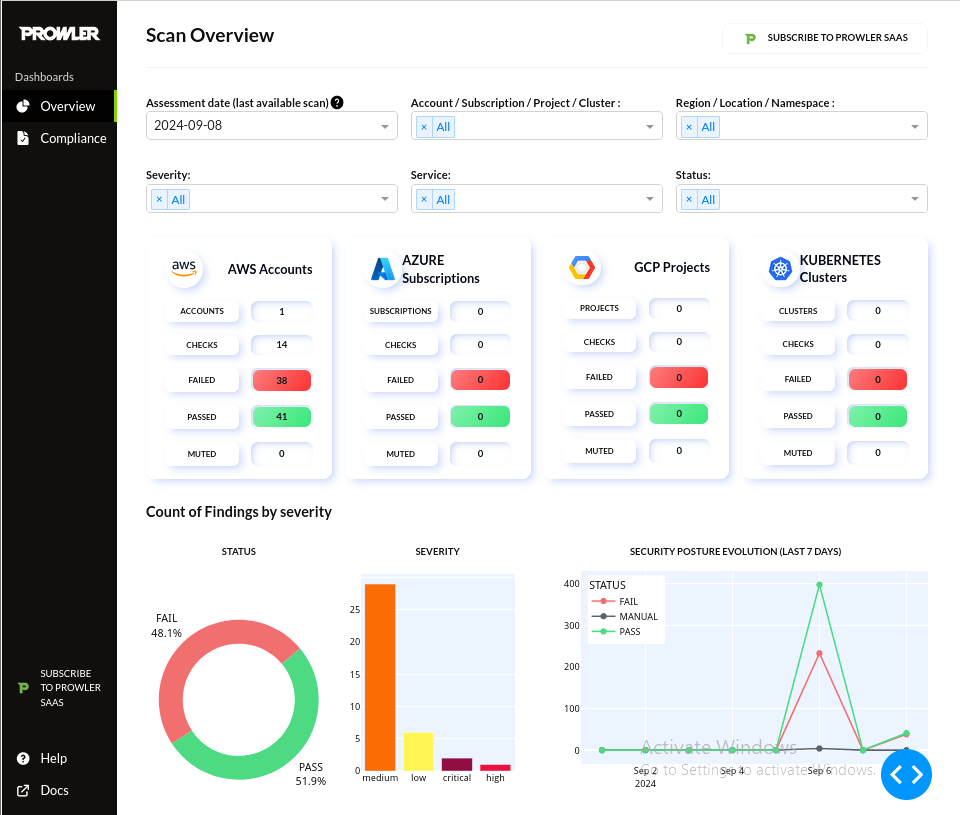Toggle PASS series in chart legend

(x=617, y=631)
